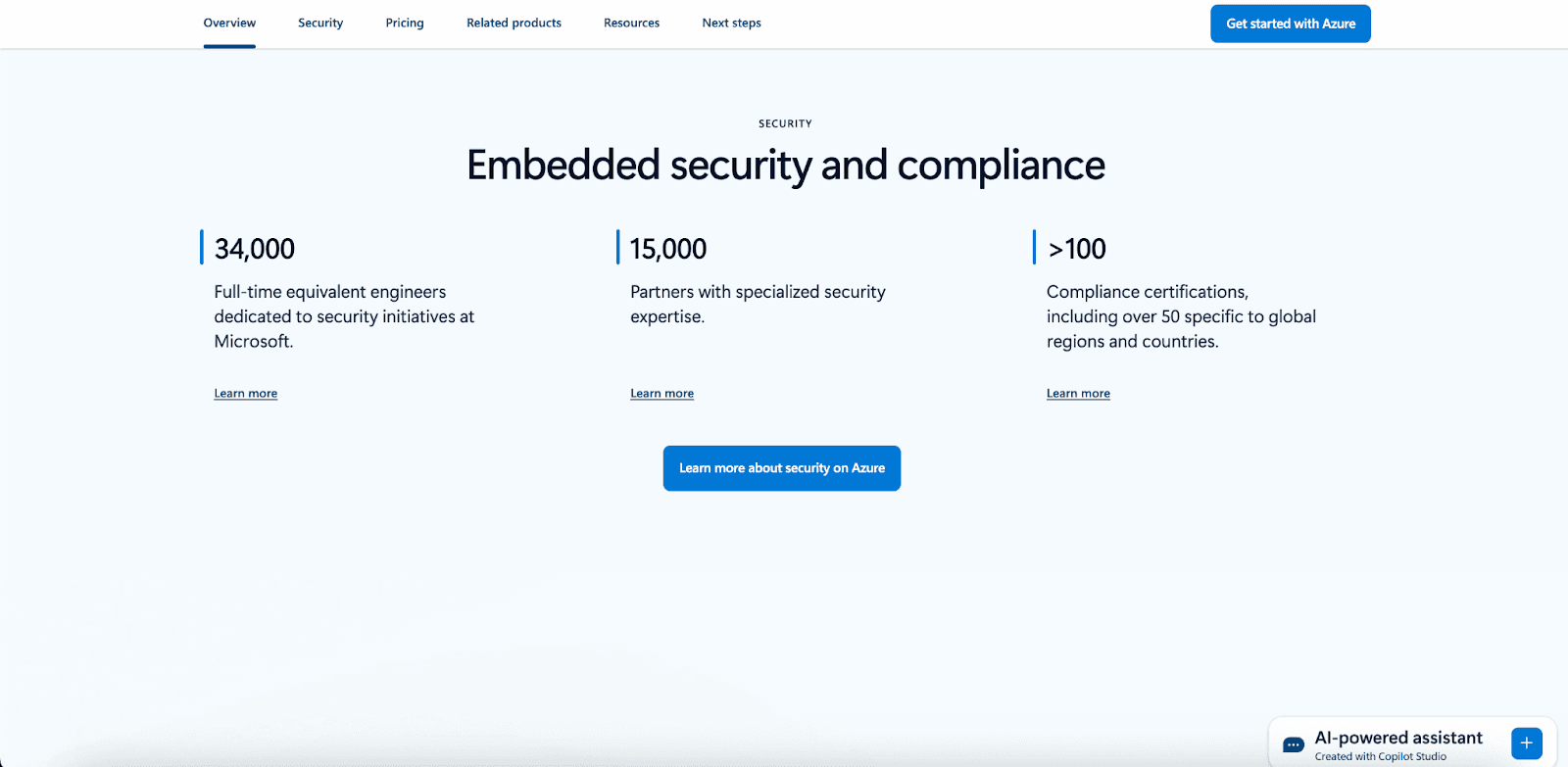Open Learn more under compliance certifications
Screen dimensions: 1568x767
[x=1078, y=393]
